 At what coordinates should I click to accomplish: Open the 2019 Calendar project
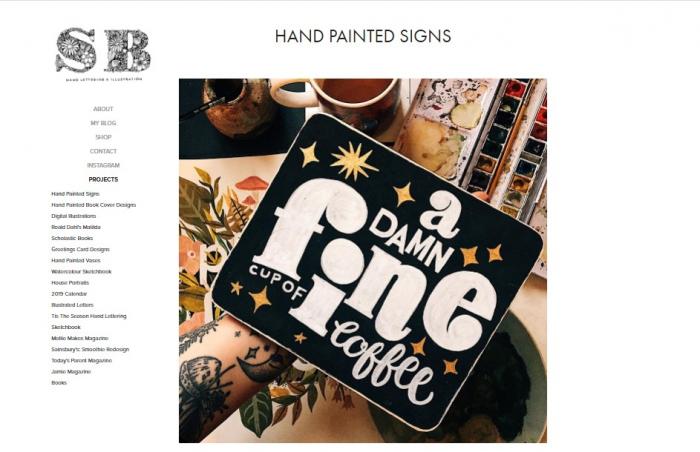[x=69, y=294]
